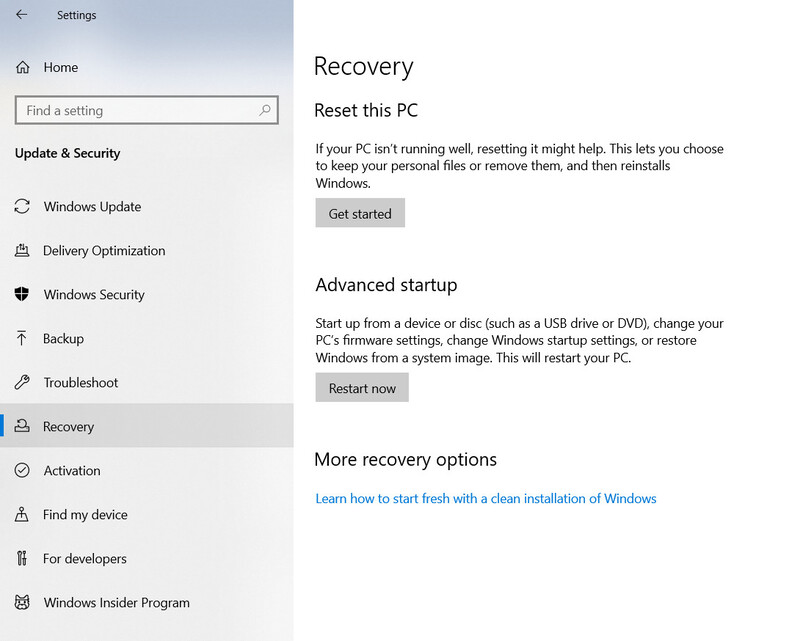800x641 pixels.
Task: Click the Find a setting field
Action: 147,110
